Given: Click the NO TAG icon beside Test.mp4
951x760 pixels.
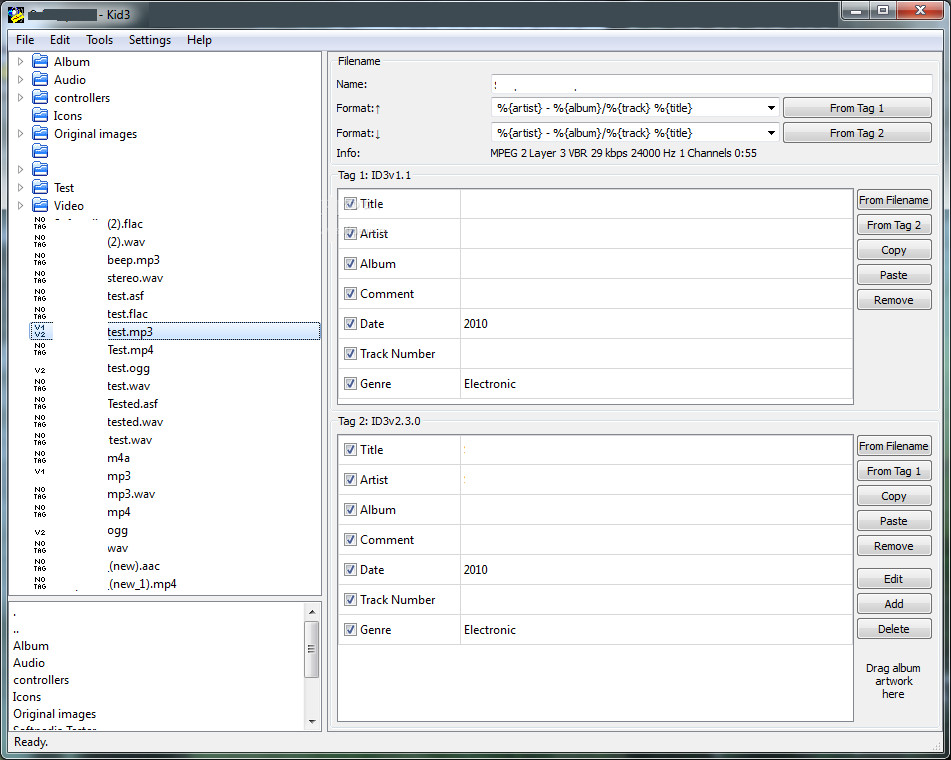Looking at the screenshot, I should click(x=40, y=349).
